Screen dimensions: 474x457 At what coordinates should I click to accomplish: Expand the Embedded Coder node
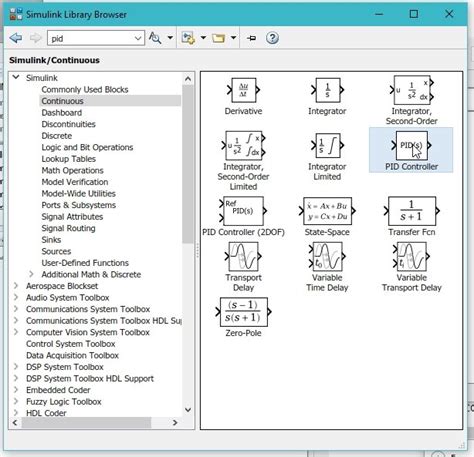16,390
